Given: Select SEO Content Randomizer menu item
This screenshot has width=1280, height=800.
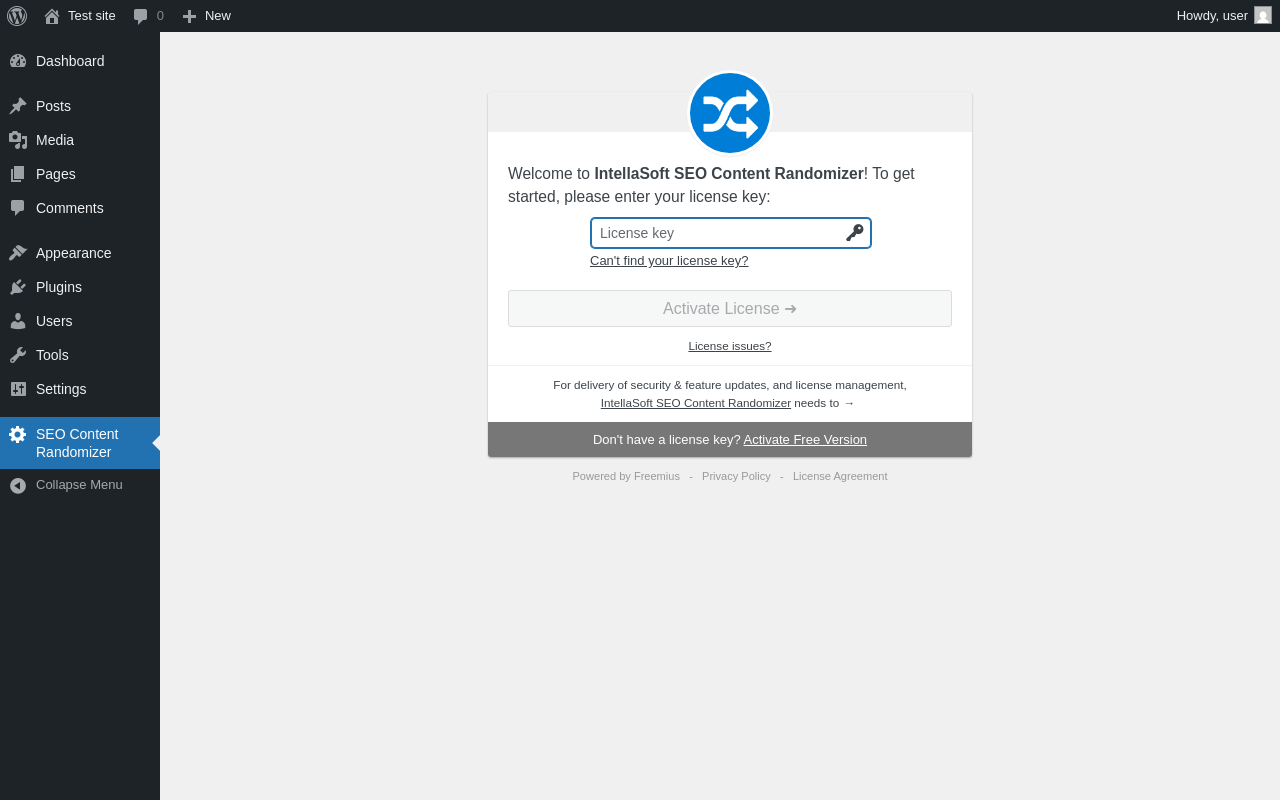Looking at the screenshot, I should [x=80, y=443].
